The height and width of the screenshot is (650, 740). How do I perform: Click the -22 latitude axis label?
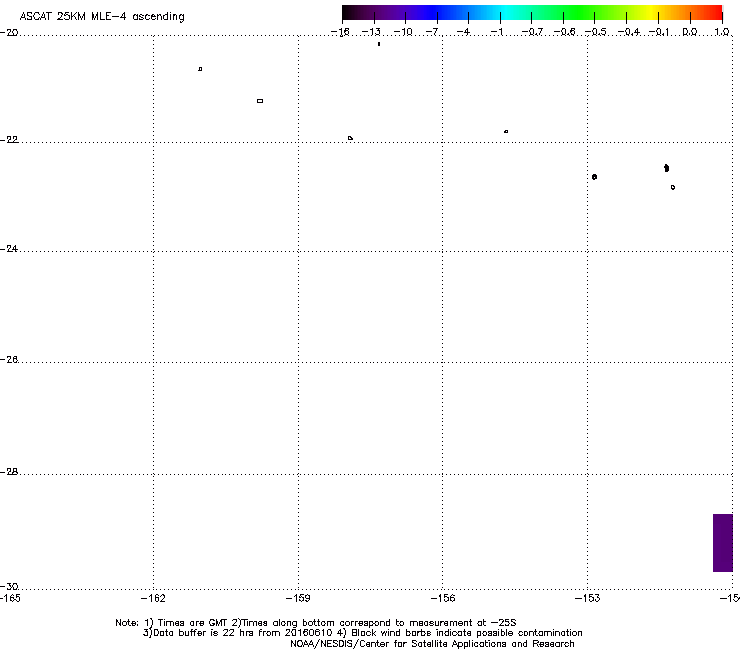(x=9, y=140)
